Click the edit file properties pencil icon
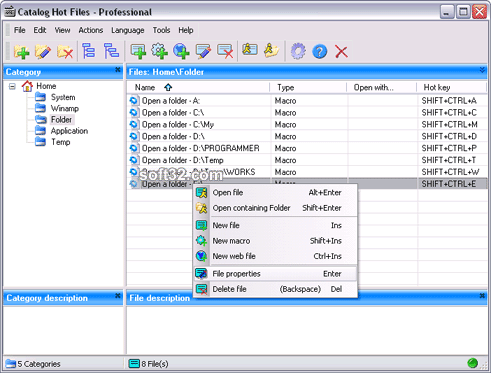The image size is (491, 373). (203, 52)
